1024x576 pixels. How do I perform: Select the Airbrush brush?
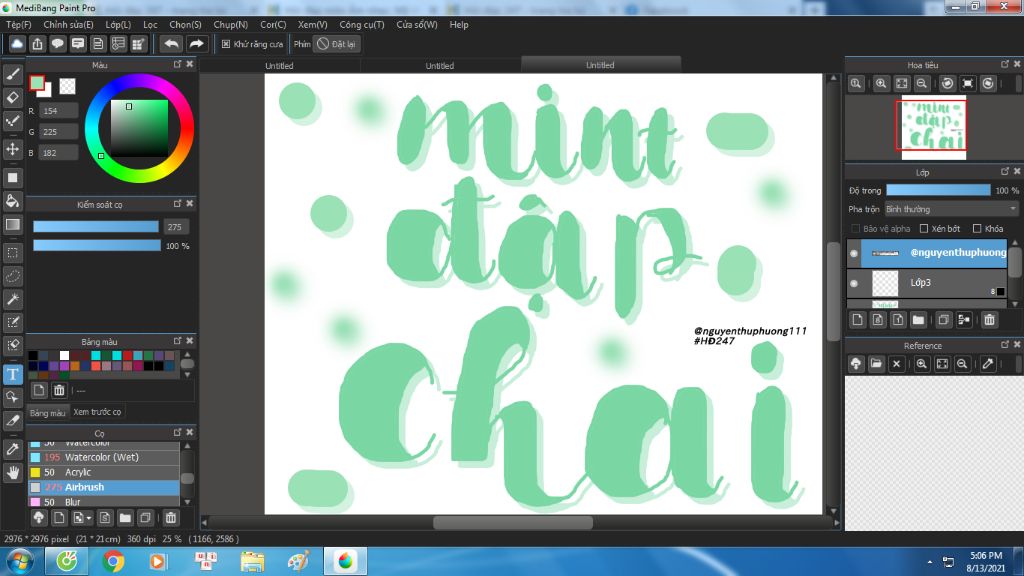[x=104, y=487]
